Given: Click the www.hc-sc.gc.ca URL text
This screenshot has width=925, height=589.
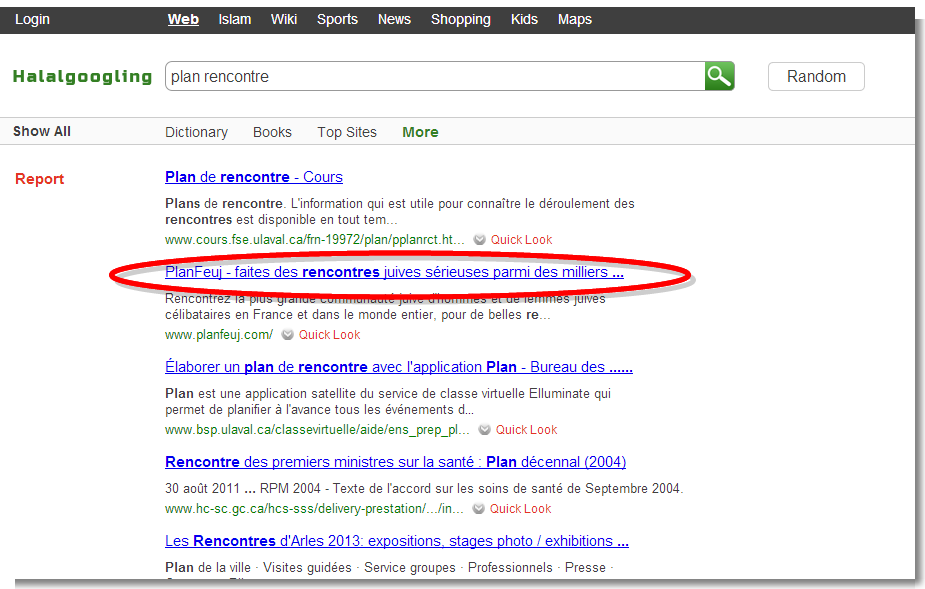Looking at the screenshot, I should click(314, 509).
